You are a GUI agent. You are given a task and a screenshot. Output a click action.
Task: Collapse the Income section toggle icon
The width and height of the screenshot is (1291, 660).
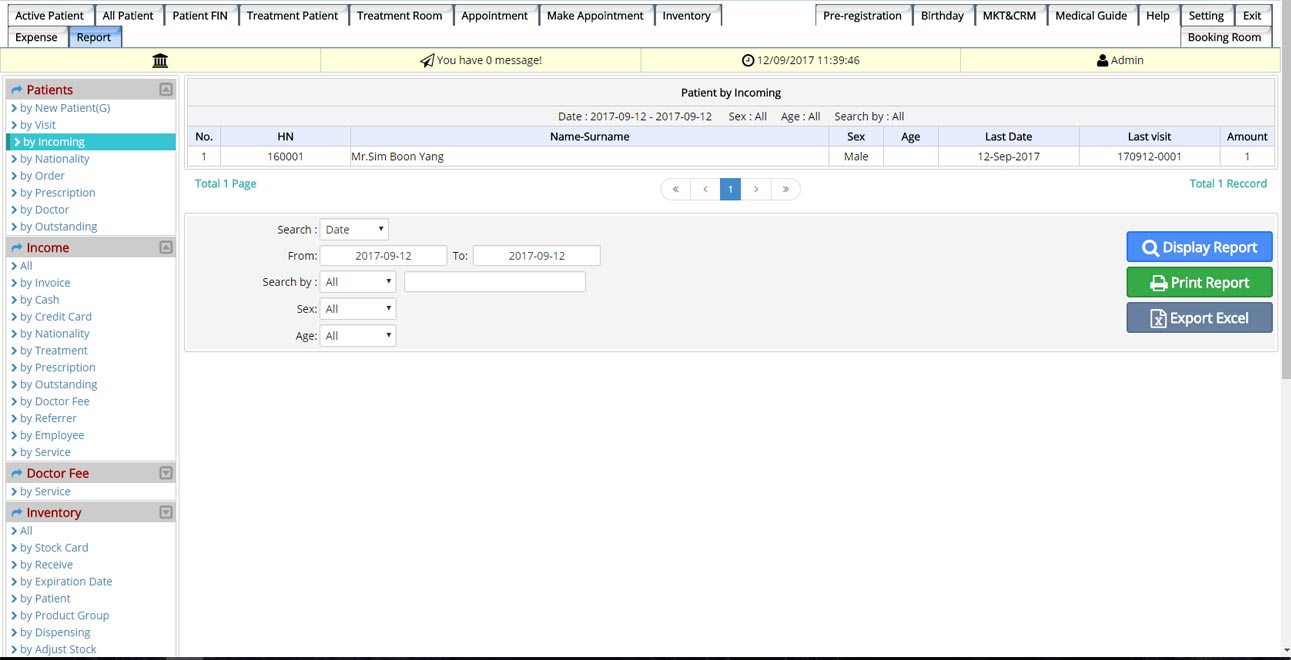click(166, 248)
